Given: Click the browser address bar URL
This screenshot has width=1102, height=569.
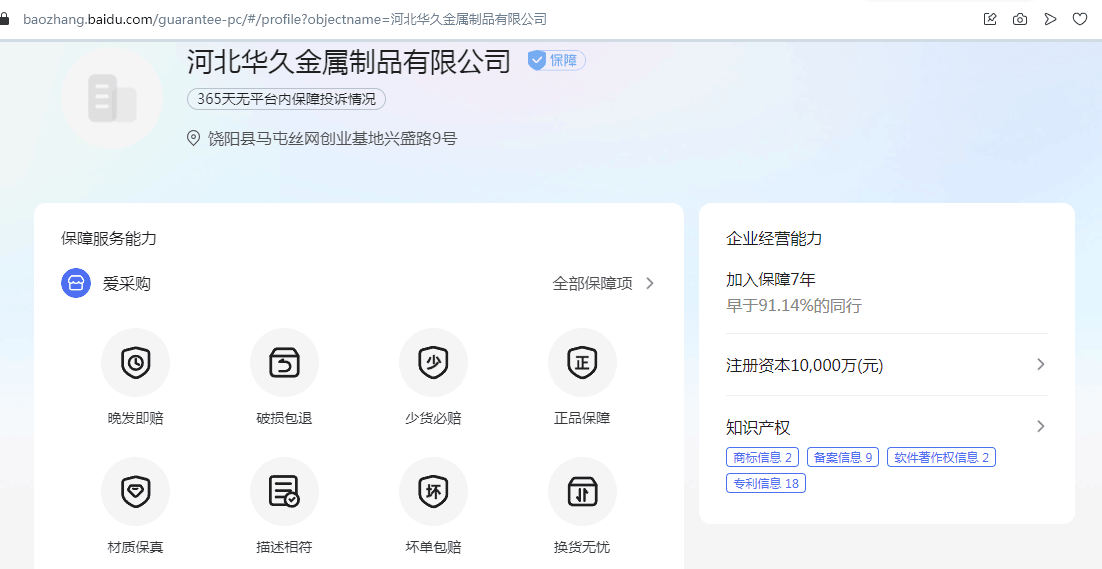Looking at the screenshot, I should pos(285,19).
